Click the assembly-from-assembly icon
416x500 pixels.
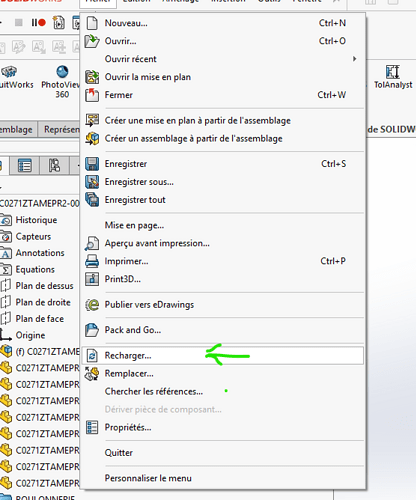click(92, 138)
